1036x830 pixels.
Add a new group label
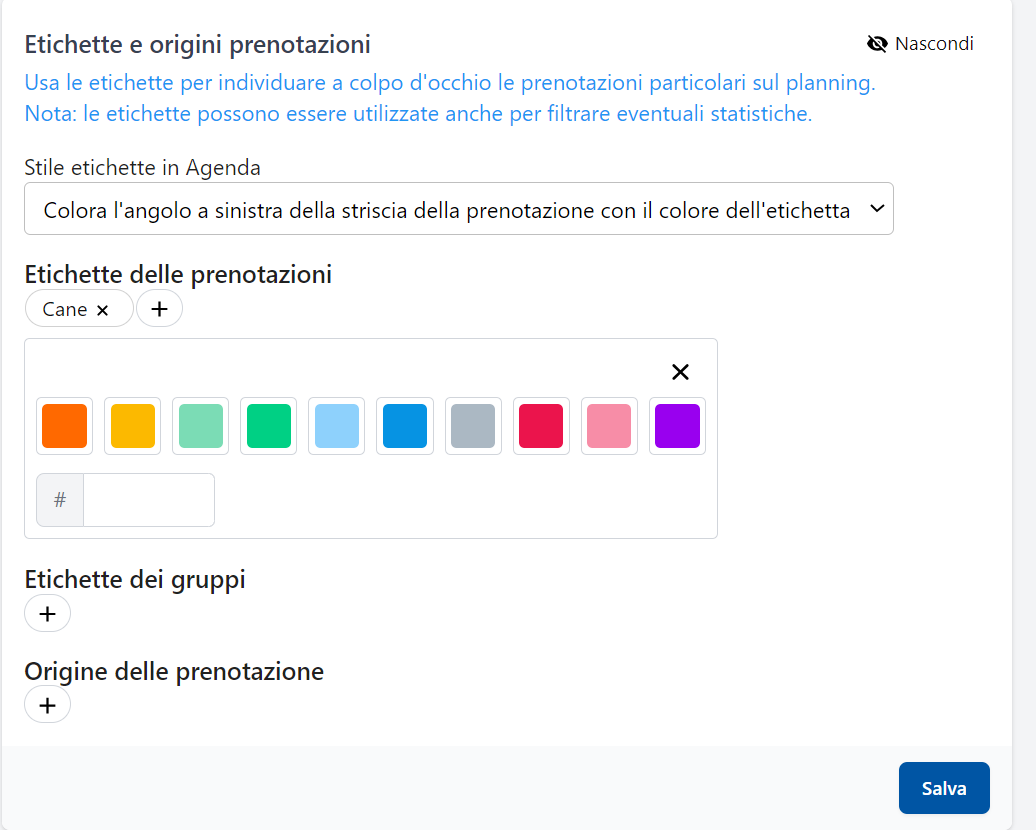[47, 613]
